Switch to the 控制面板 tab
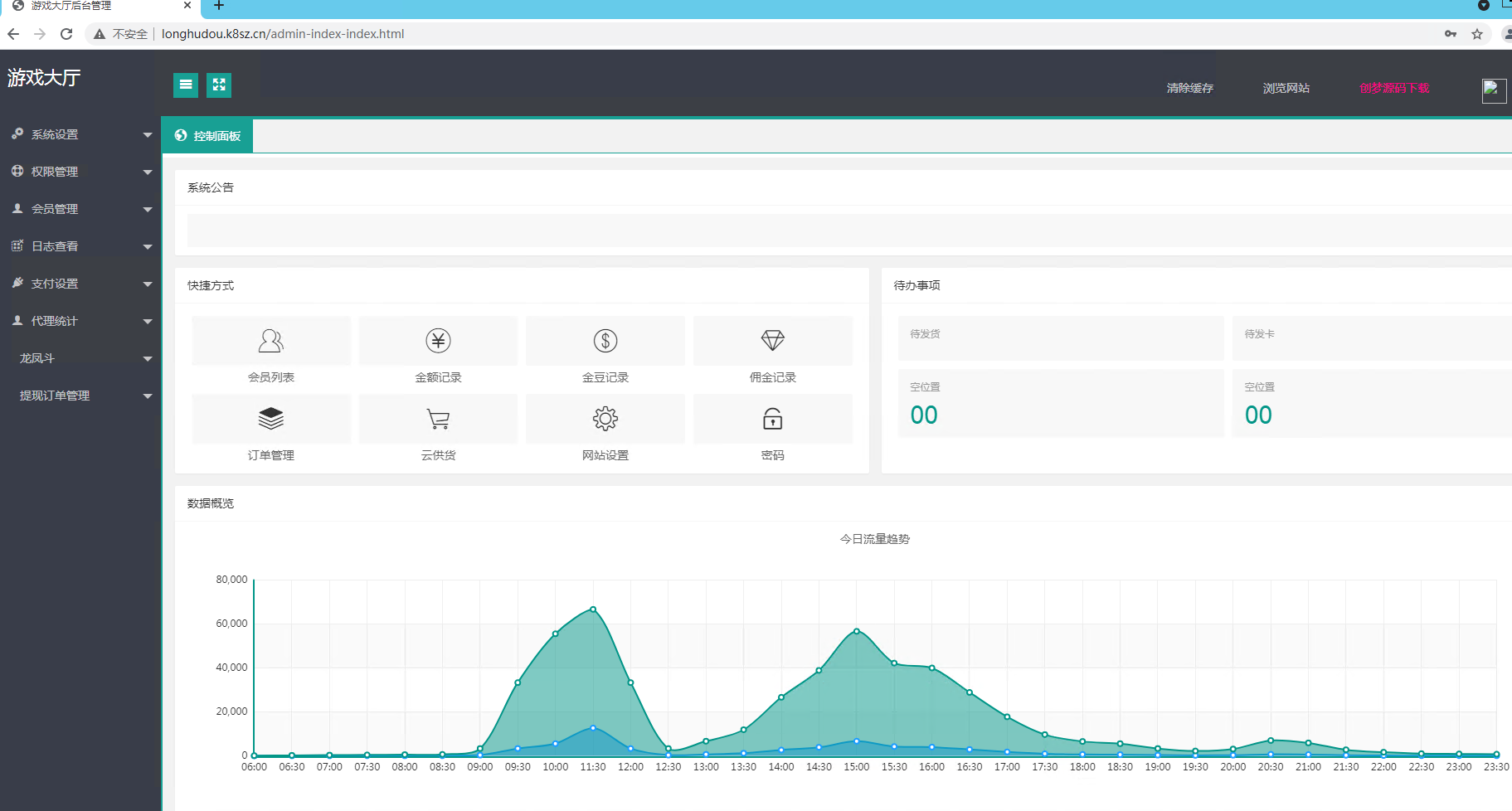The height and width of the screenshot is (811, 1512). 207,136
